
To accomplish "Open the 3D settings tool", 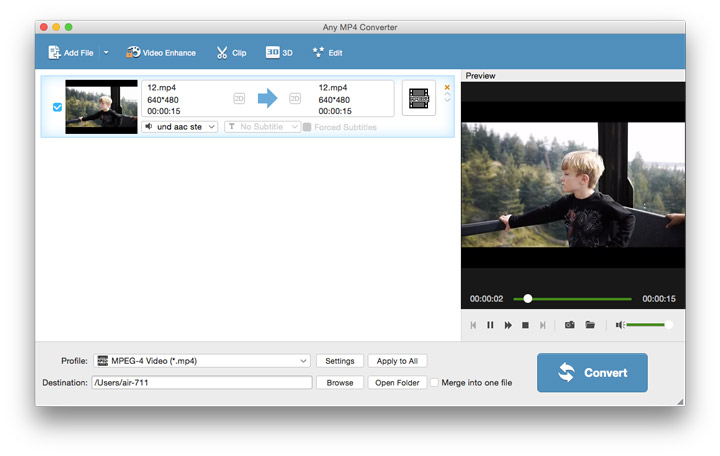I will 279,53.
